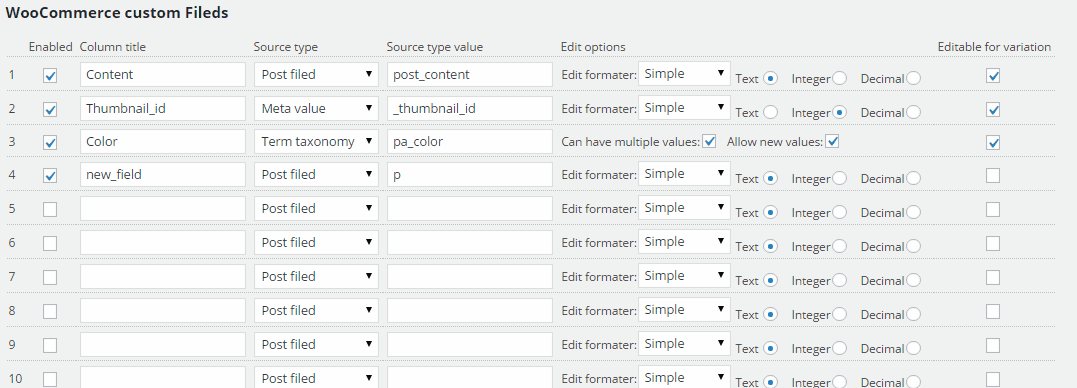Select Text radio in row 7

[x=771, y=280]
